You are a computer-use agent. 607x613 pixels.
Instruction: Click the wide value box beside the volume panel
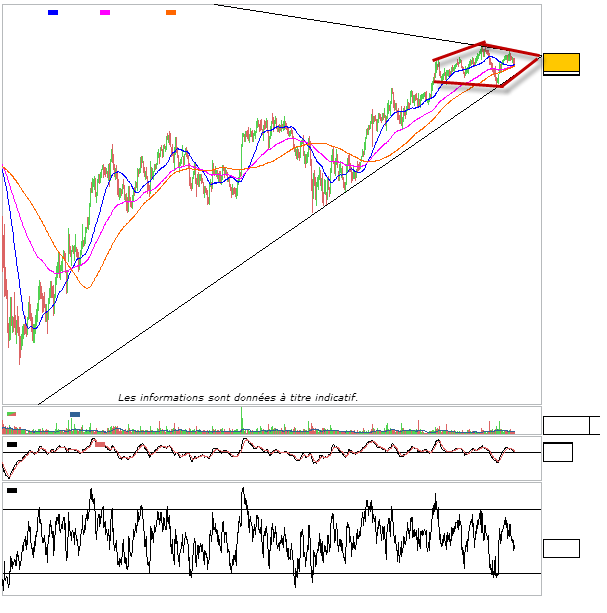(566, 426)
